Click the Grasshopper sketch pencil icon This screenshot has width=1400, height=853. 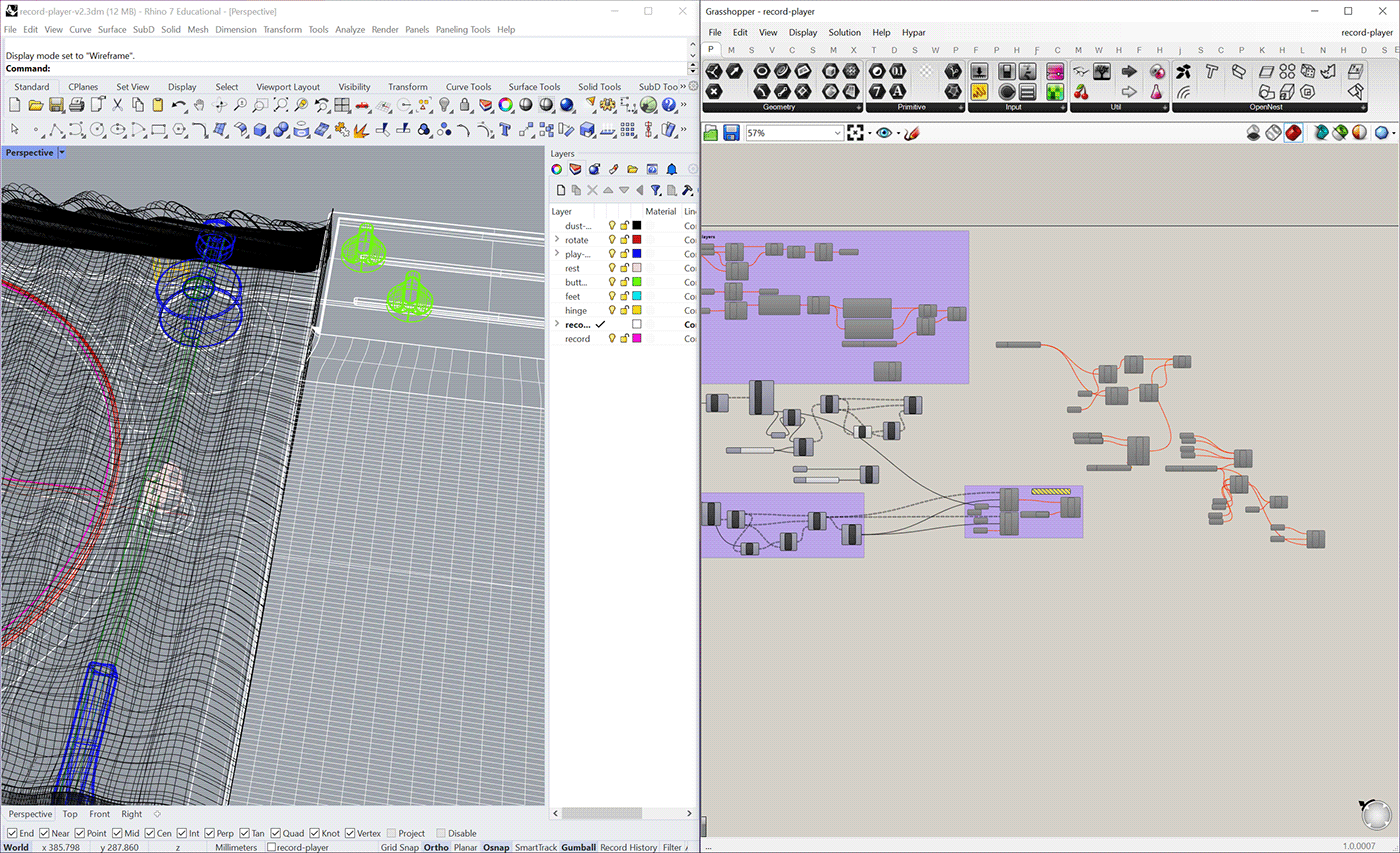[911, 133]
